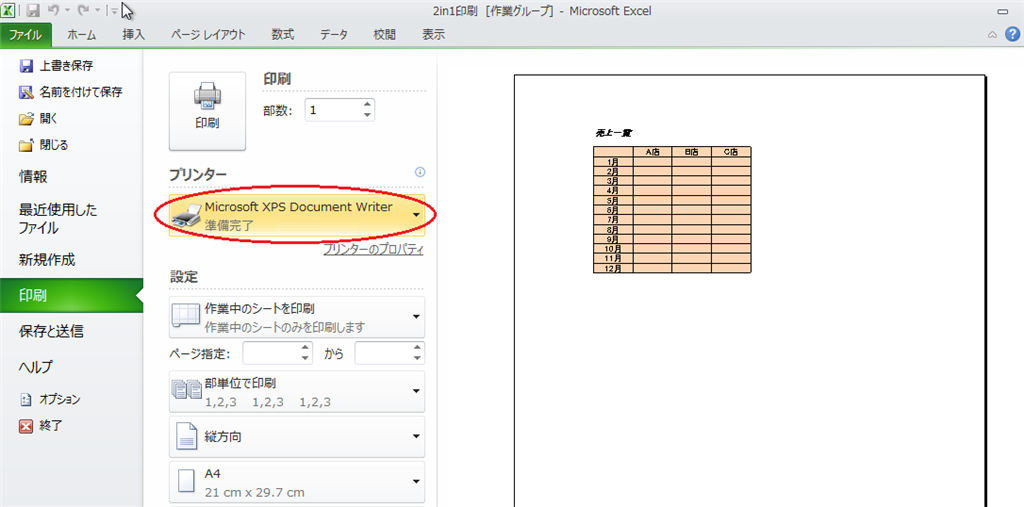Open the ページ レイアウト tab

pos(208,35)
